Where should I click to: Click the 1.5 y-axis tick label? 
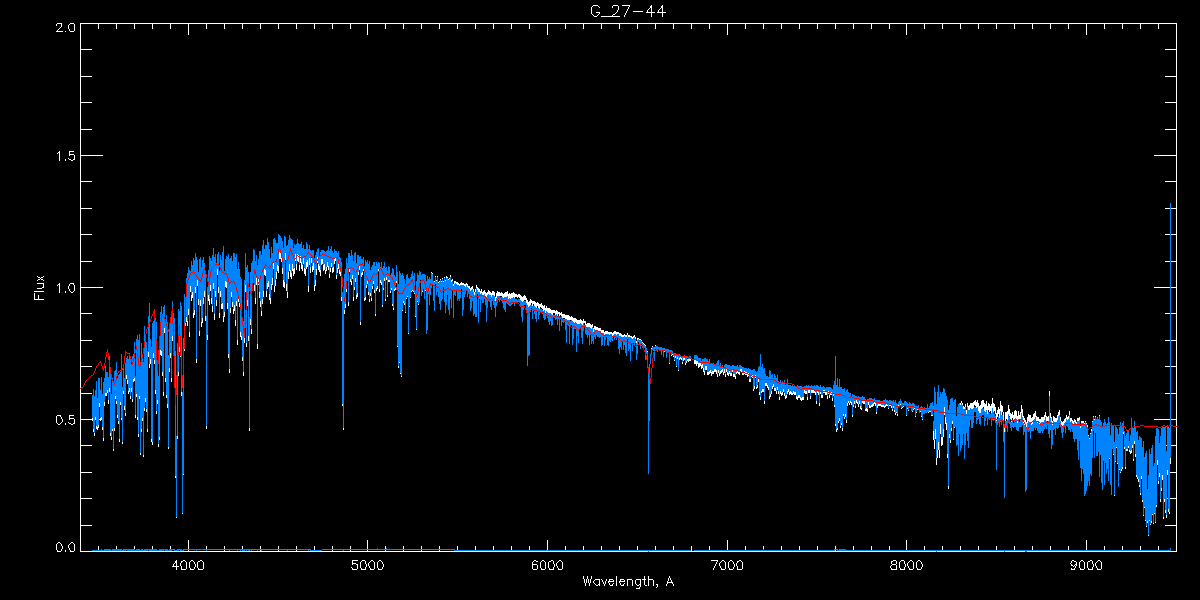pos(65,157)
